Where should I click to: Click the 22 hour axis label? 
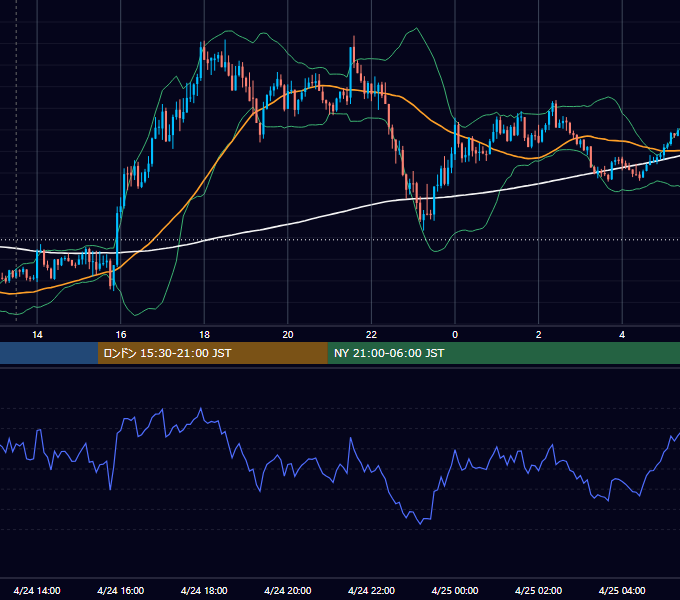tap(371, 335)
